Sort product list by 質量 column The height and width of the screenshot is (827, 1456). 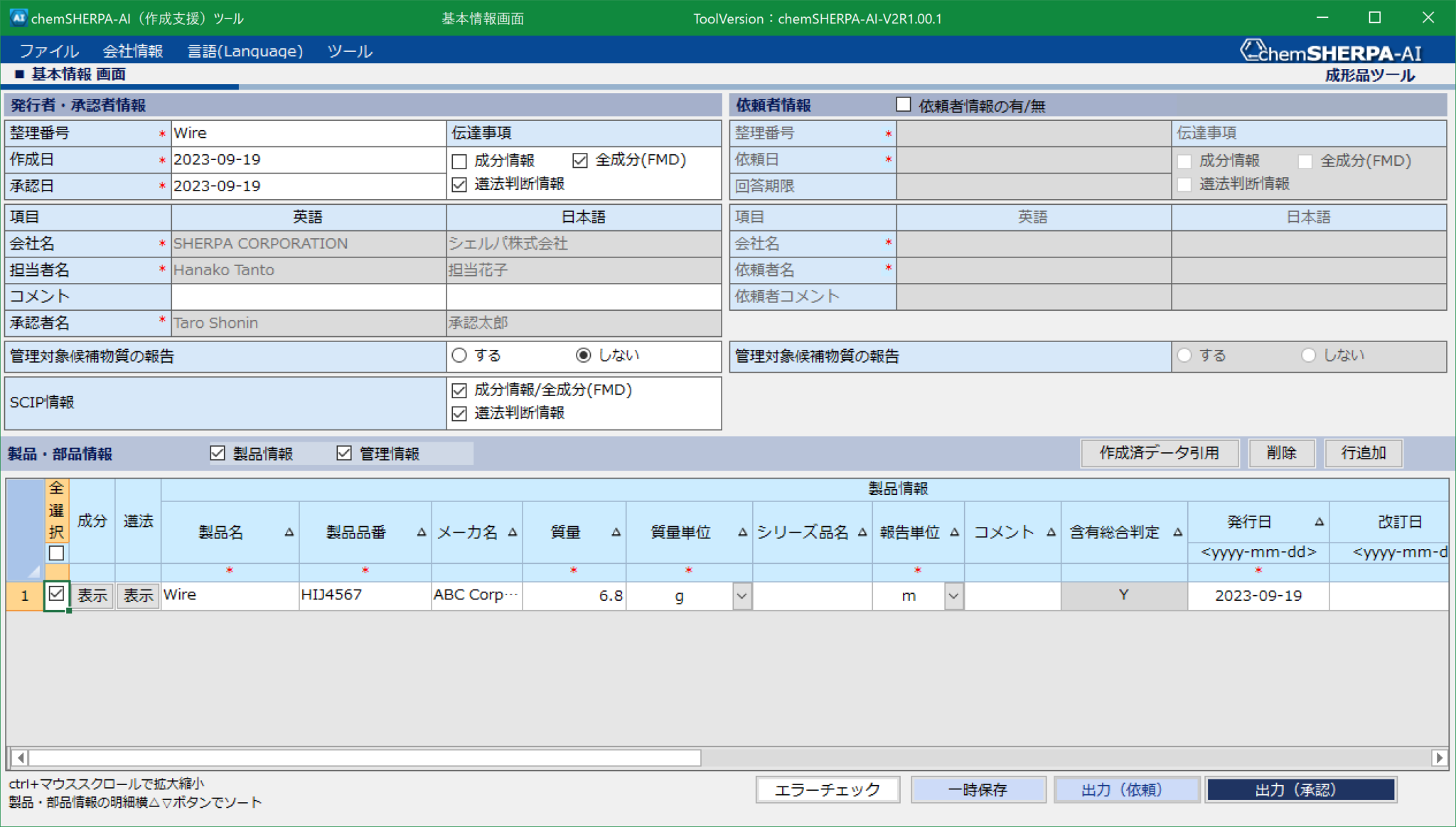click(x=616, y=531)
